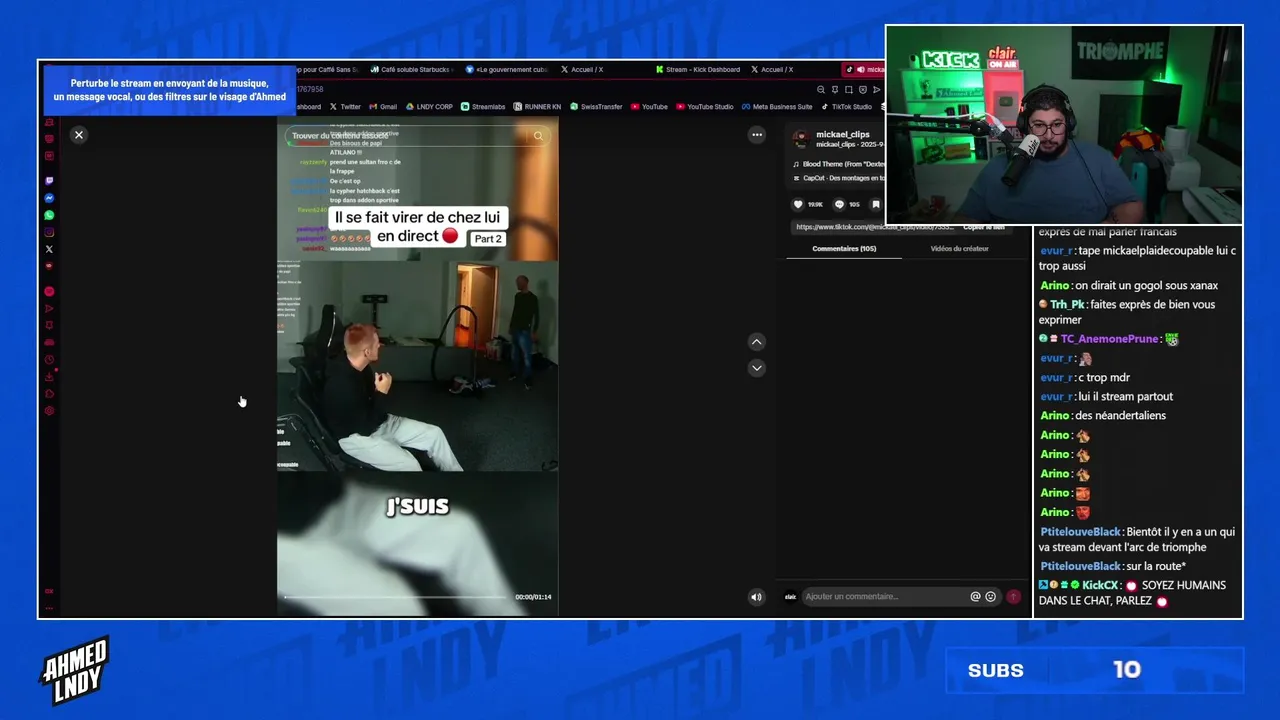Open the three-dots menu beside the video

(x=757, y=135)
